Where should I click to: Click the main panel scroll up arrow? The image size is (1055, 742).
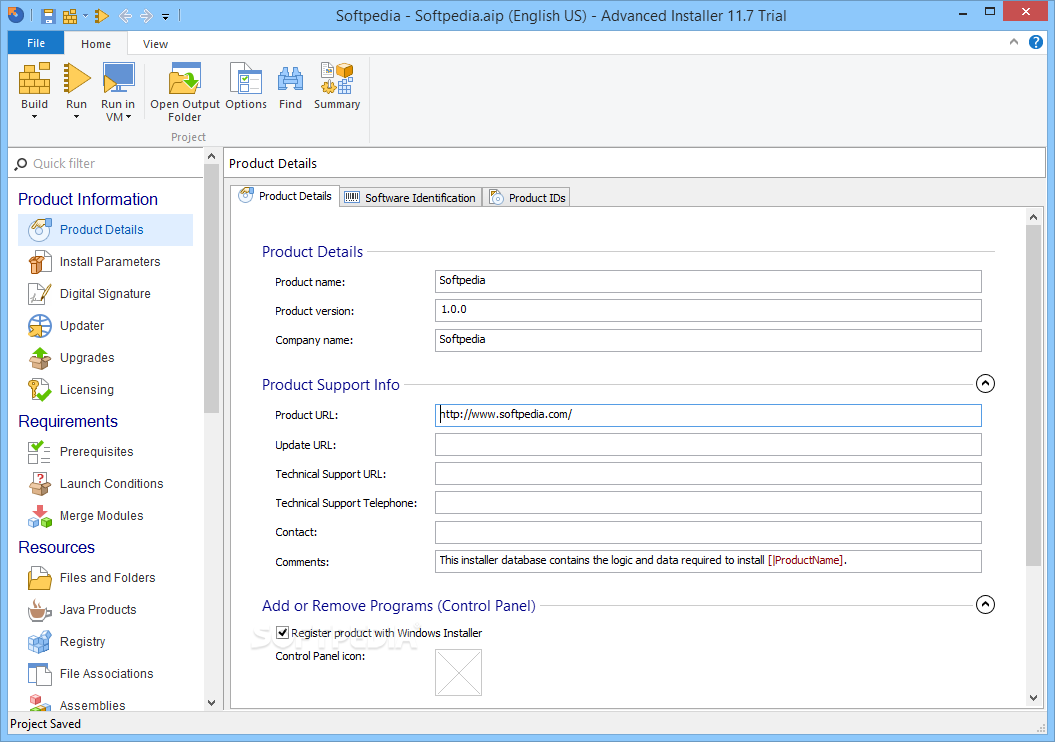tap(1033, 217)
